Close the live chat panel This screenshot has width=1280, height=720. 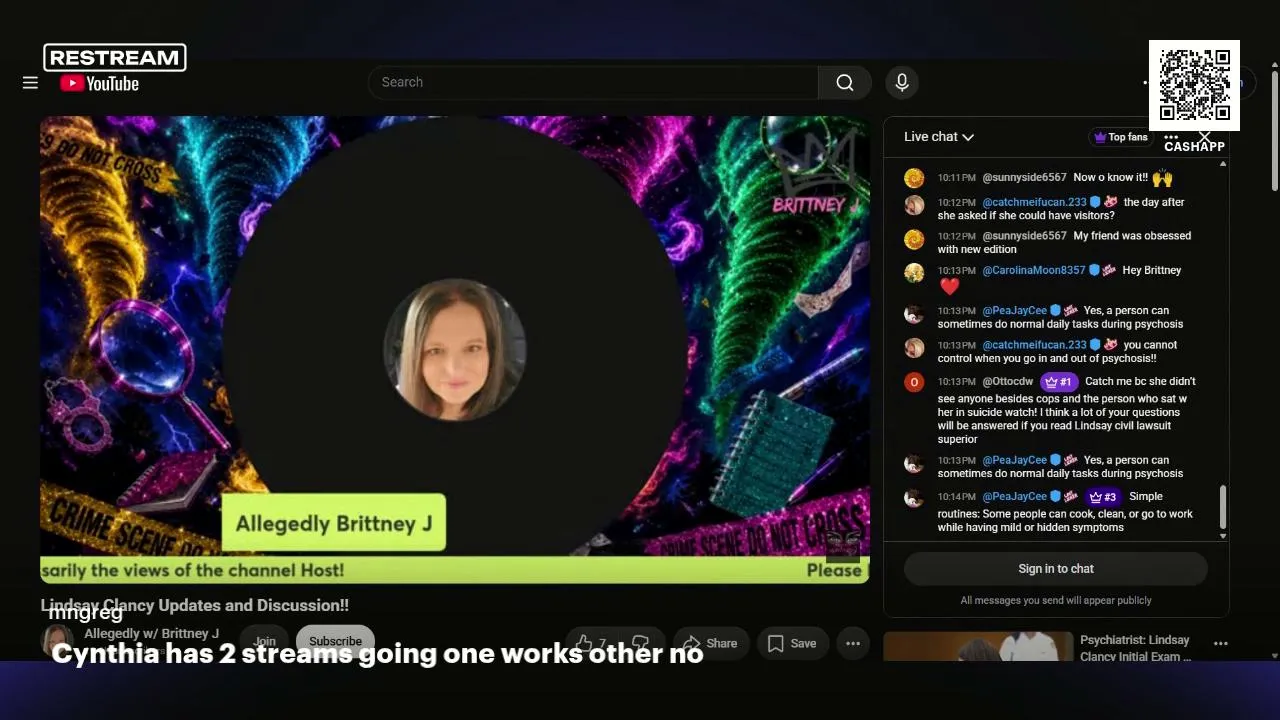coord(1205,137)
